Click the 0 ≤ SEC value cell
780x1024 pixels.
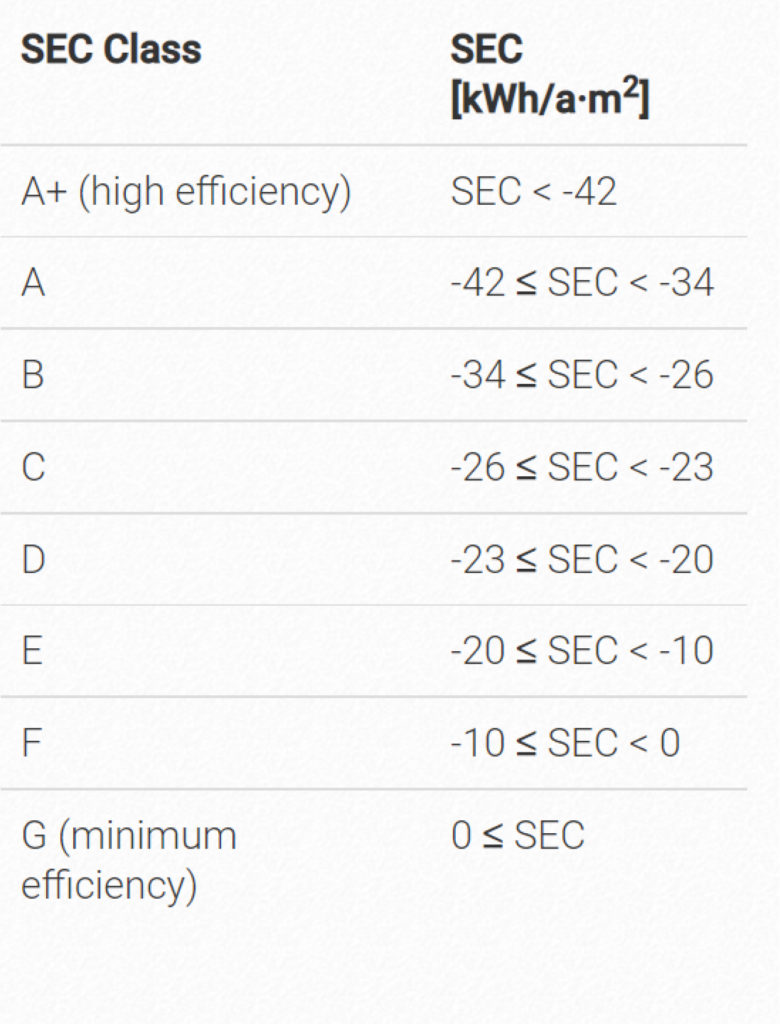pyautogui.click(x=517, y=835)
